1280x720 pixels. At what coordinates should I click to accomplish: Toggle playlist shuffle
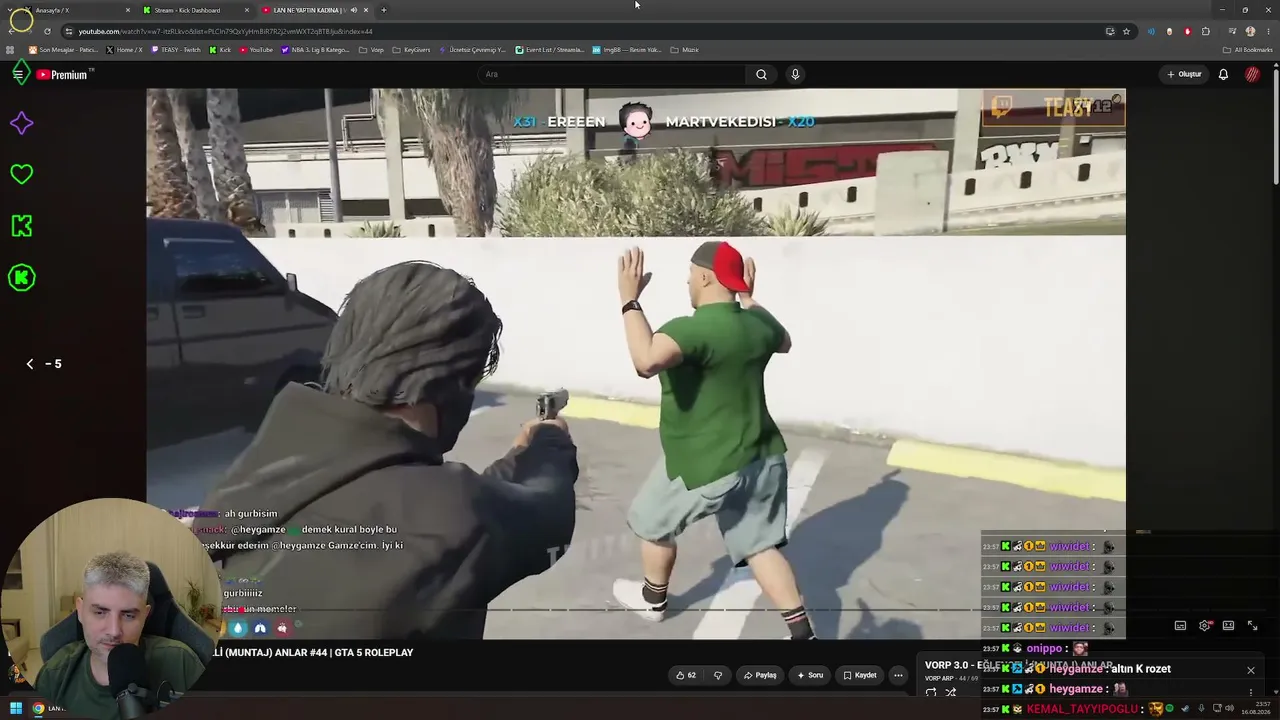tap(951, 692)
